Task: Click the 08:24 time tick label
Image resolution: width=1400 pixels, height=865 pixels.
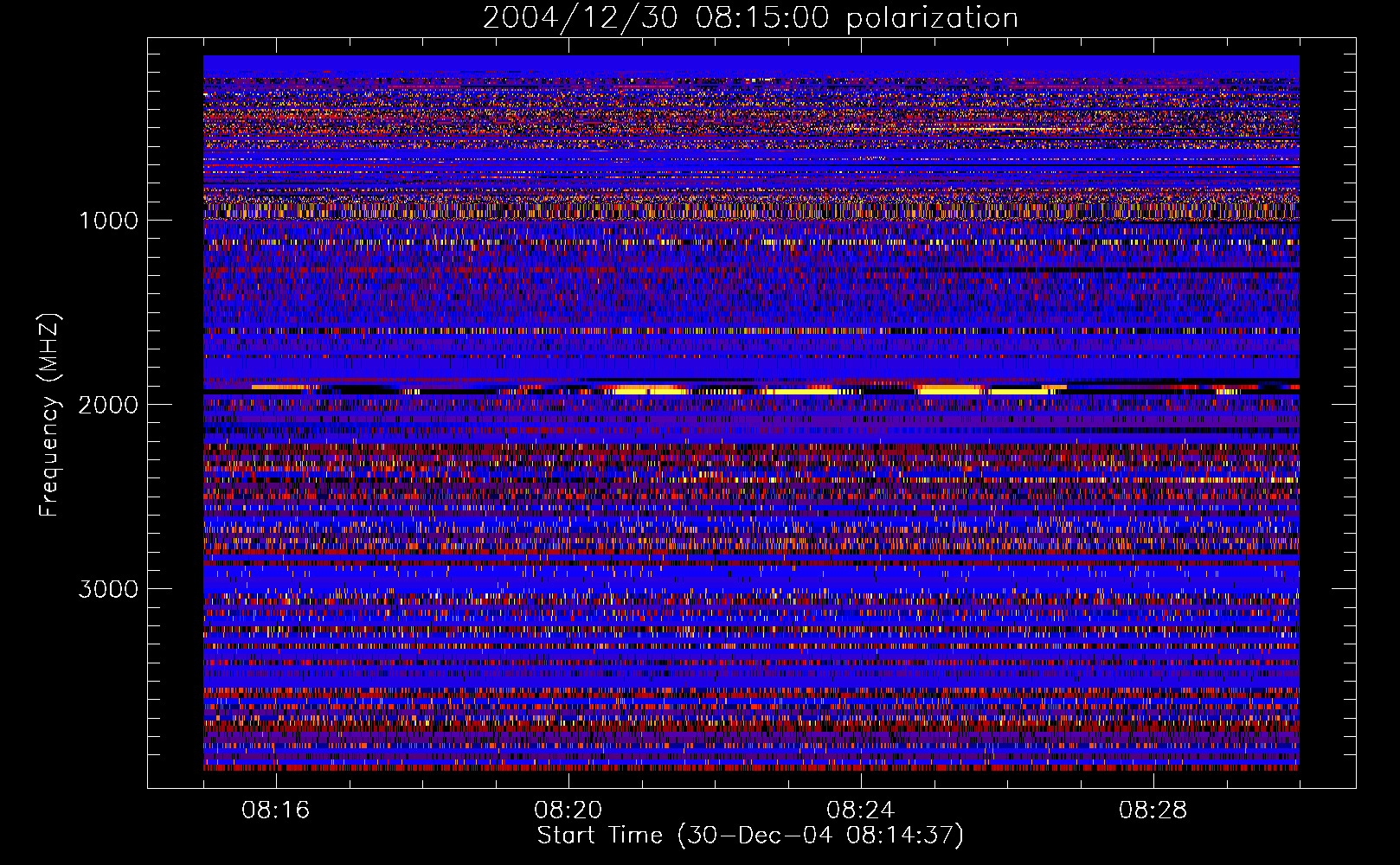Action: pyautogui.click(x=861, y=811)
